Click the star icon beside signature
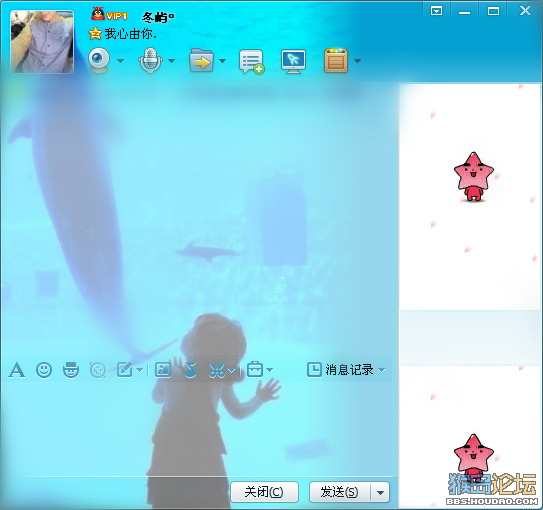The image size is (543, 510). [95, 34]
